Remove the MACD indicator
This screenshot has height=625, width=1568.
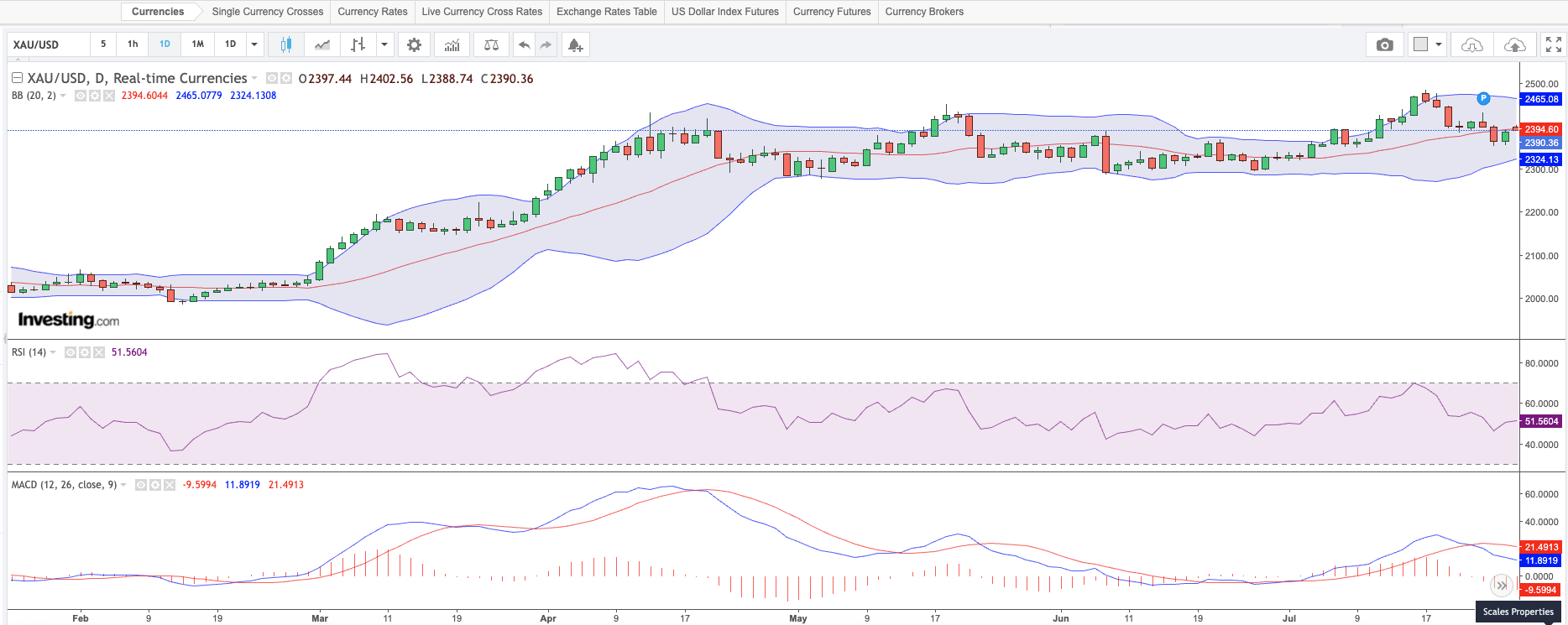click(170, 485)
